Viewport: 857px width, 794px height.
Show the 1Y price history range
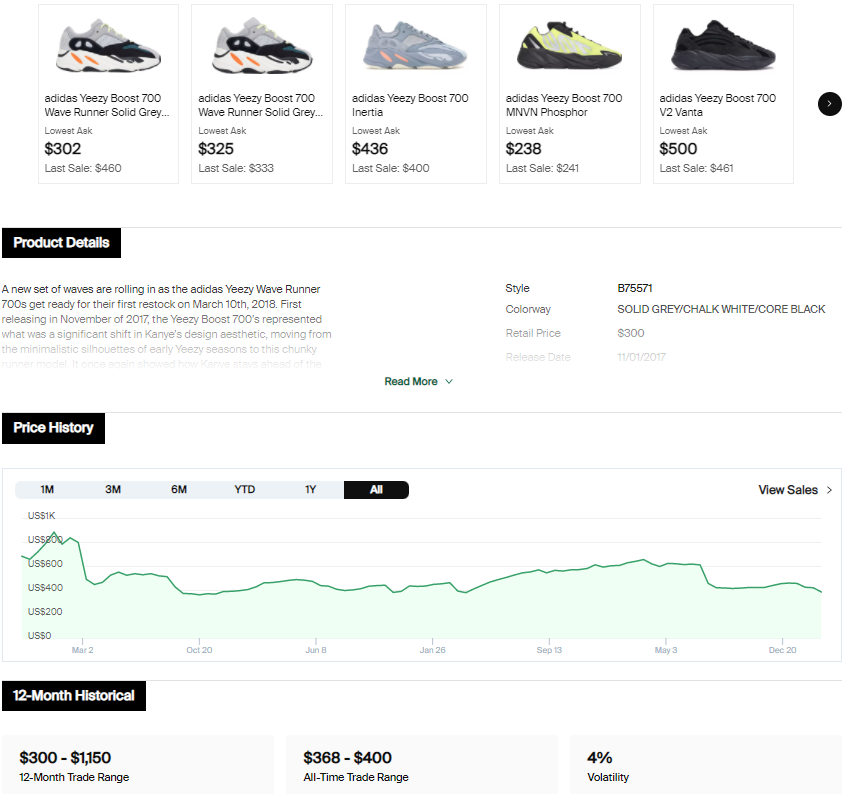[x=311, y=490]
